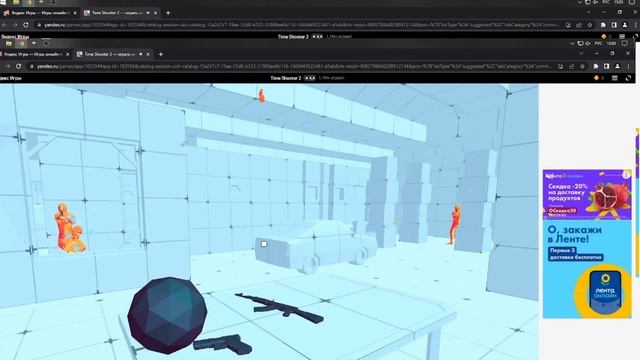640x360 pixels.
Task: Open the three-dot Chrome menu in rear window
Action: (x=636, y=25)
